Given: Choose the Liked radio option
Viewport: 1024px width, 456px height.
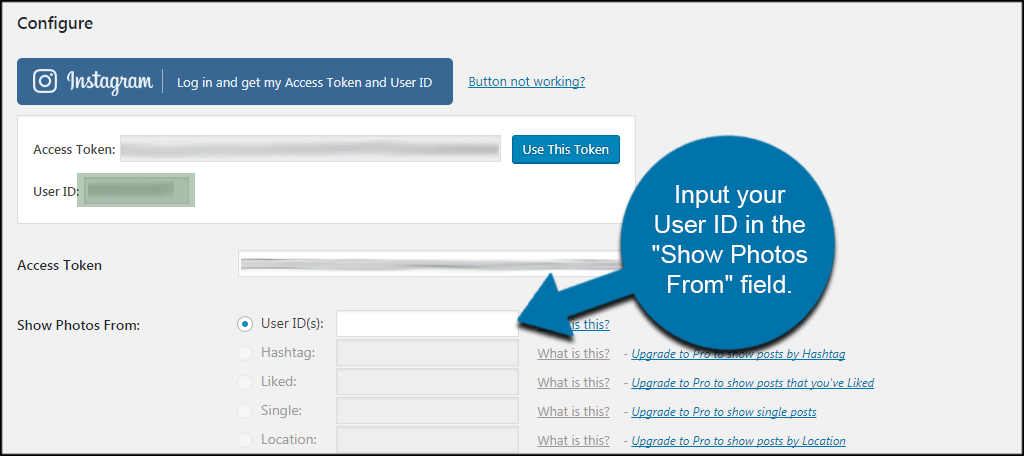Looking at the screenshot, I should pyautogui.click(x=245, y=382).
